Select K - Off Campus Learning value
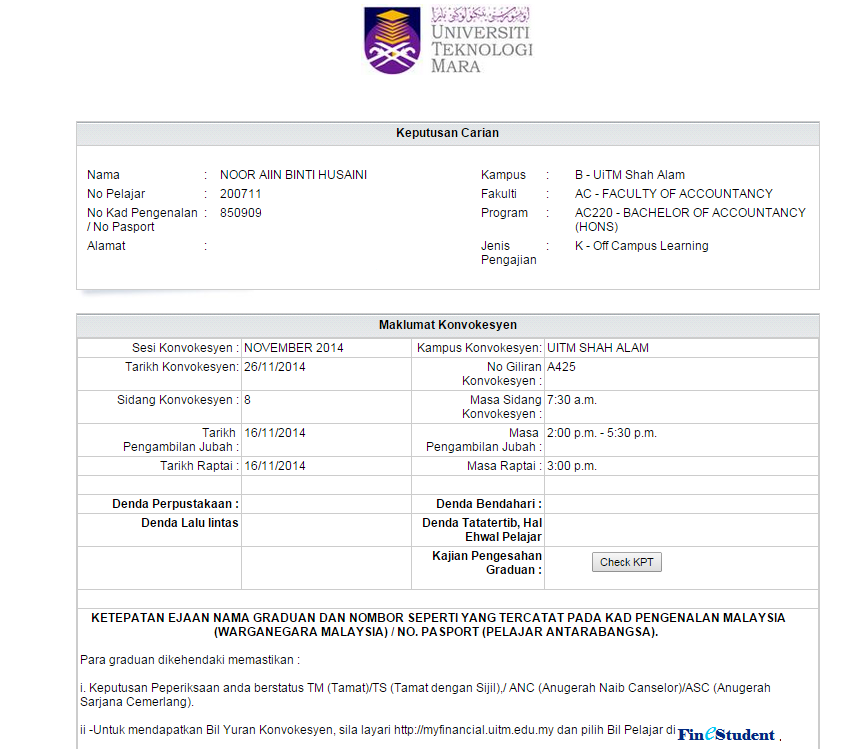This screenshot has height=749, width=858. coord(641,246)
